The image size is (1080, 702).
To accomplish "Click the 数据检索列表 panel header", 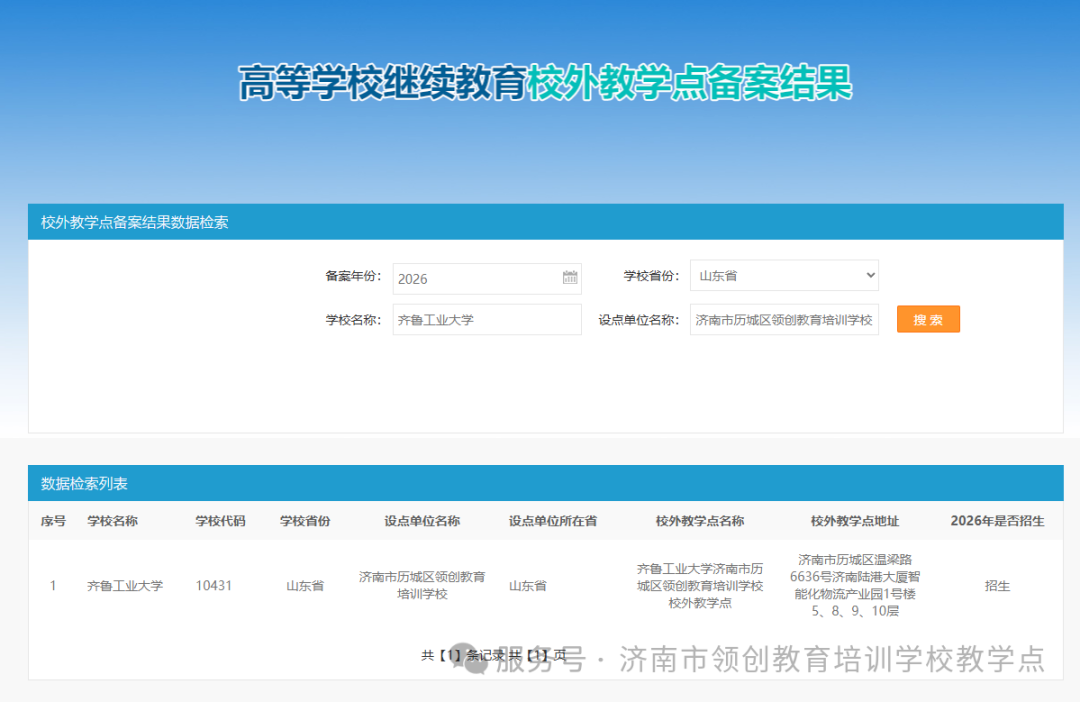I will point(546,483).
